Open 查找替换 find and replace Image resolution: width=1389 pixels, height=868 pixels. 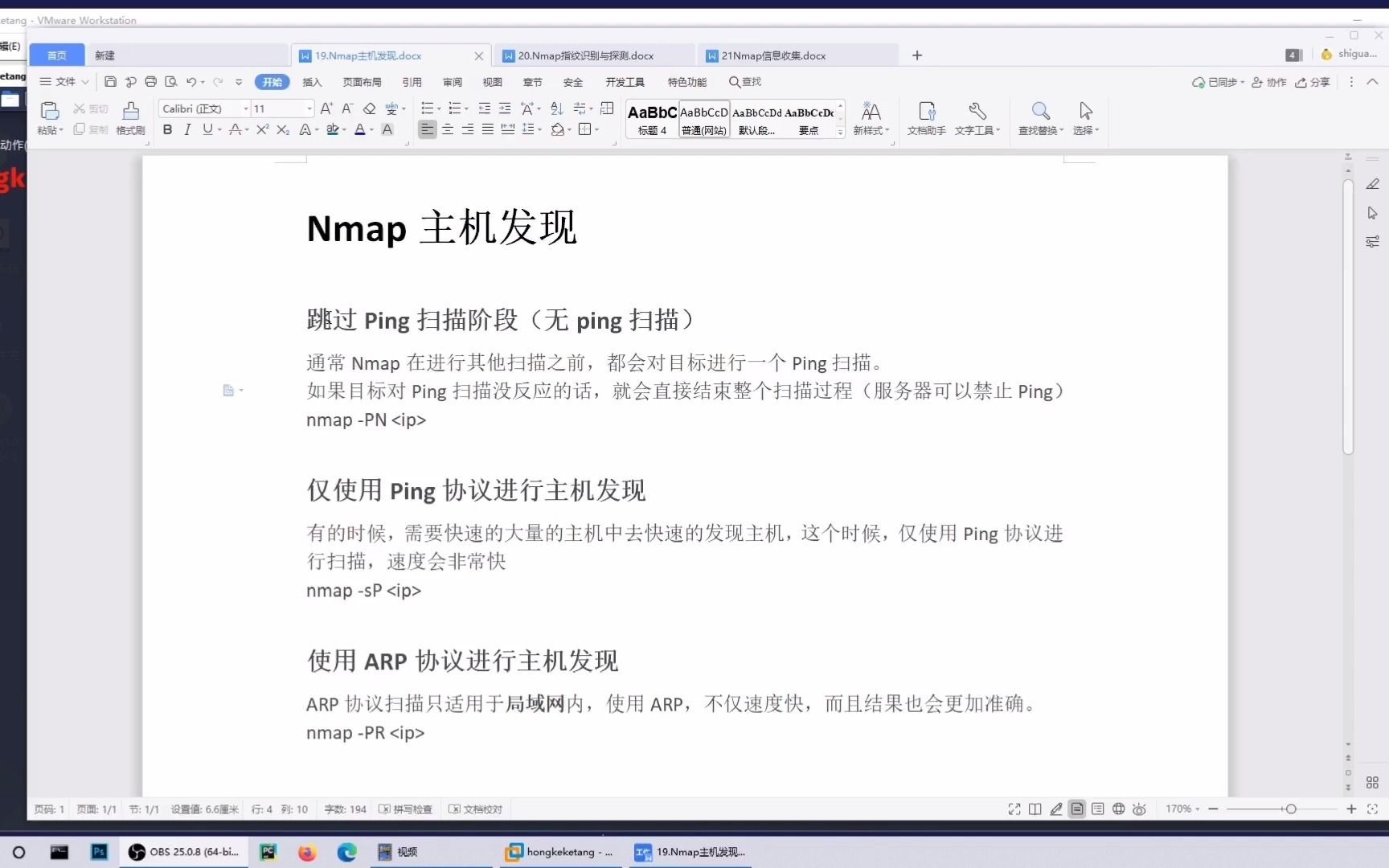coord(1040,118)
